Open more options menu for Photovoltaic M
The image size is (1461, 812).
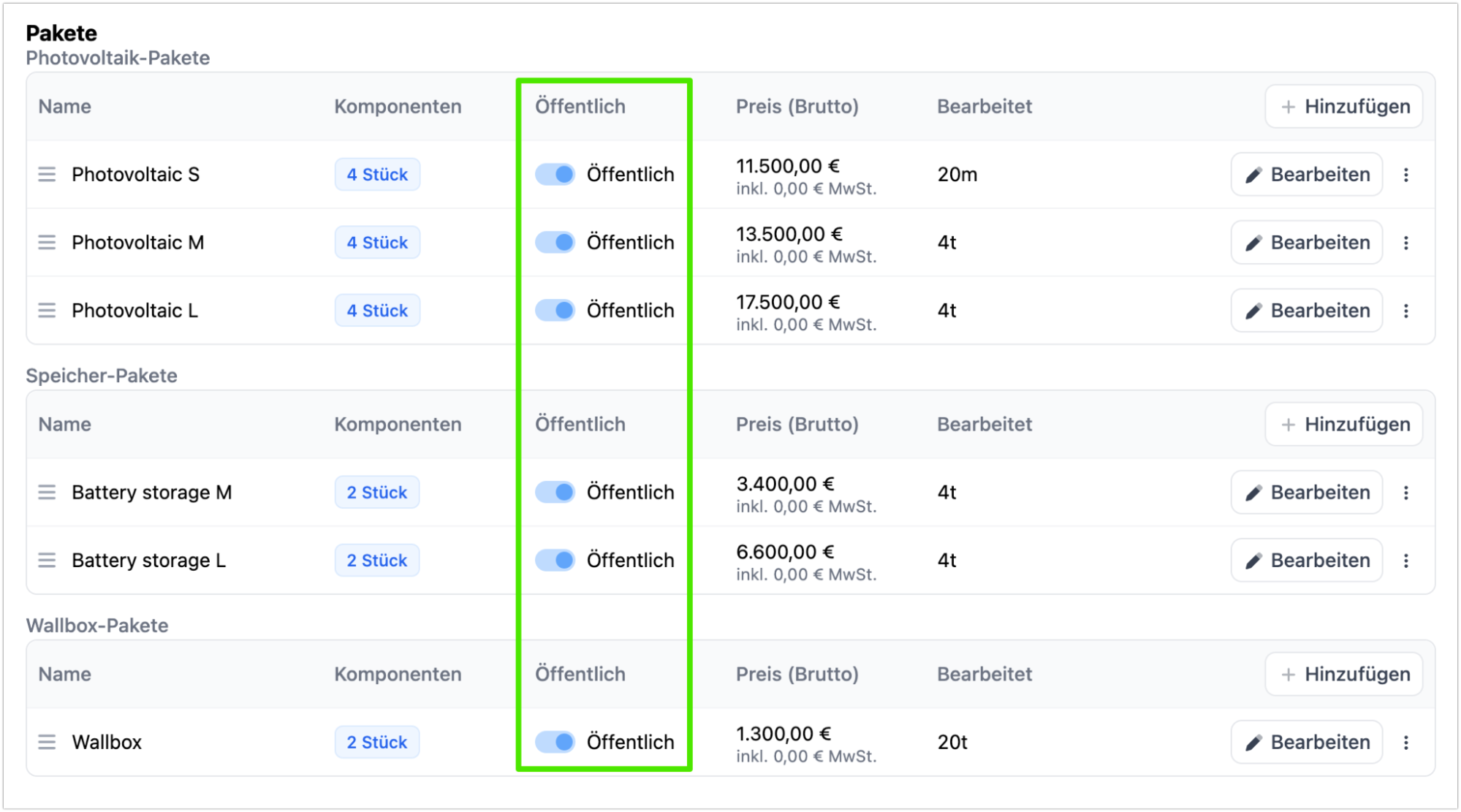[1405, 243]
